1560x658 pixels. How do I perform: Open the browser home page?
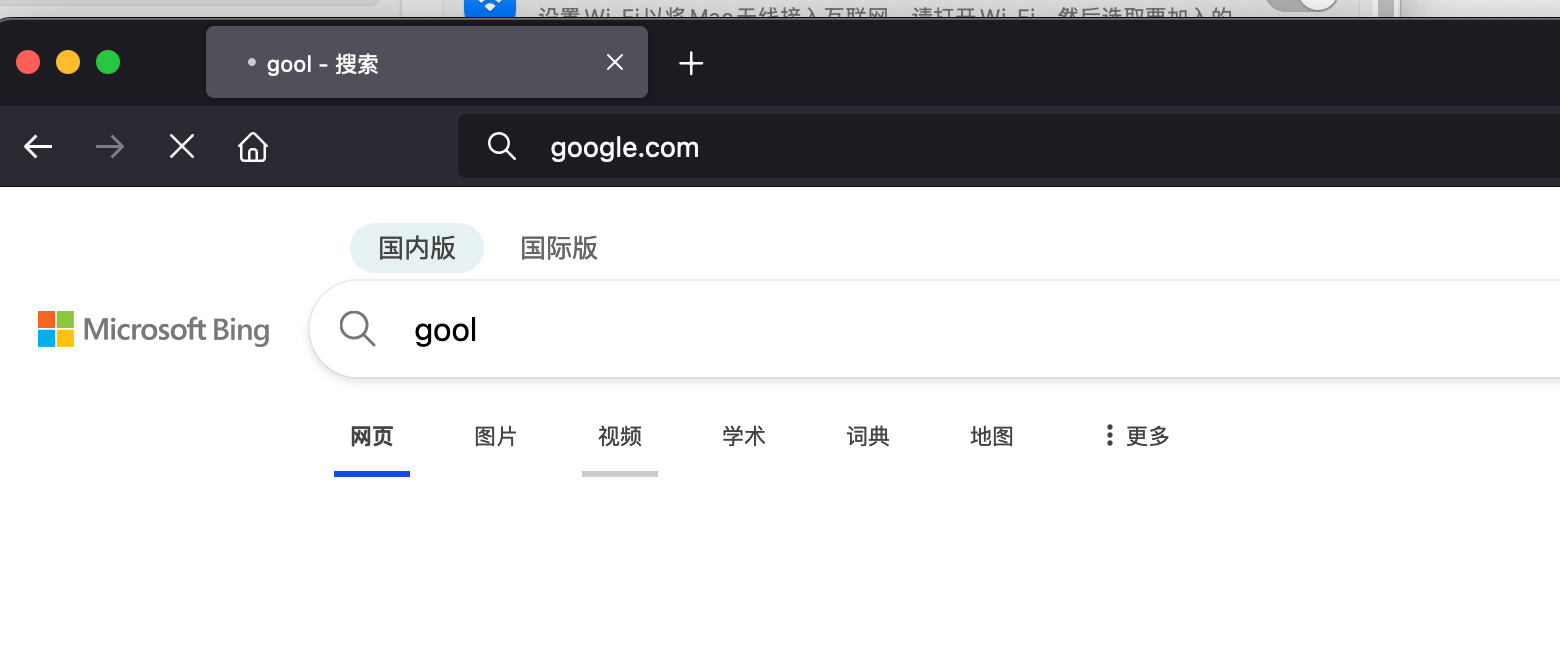(x=252, y=147)
